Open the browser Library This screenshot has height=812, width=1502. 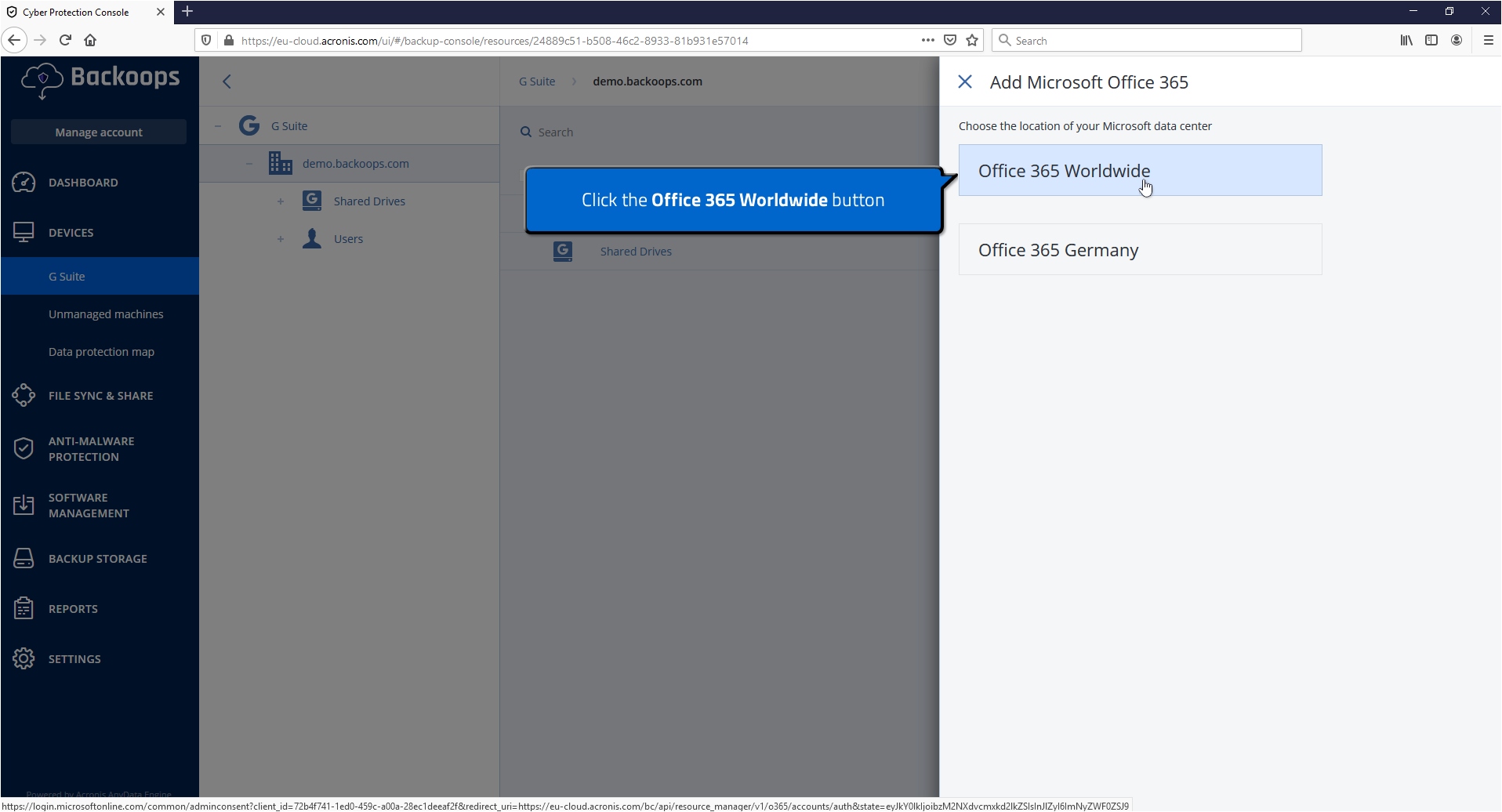click(x=1406, y=40)
